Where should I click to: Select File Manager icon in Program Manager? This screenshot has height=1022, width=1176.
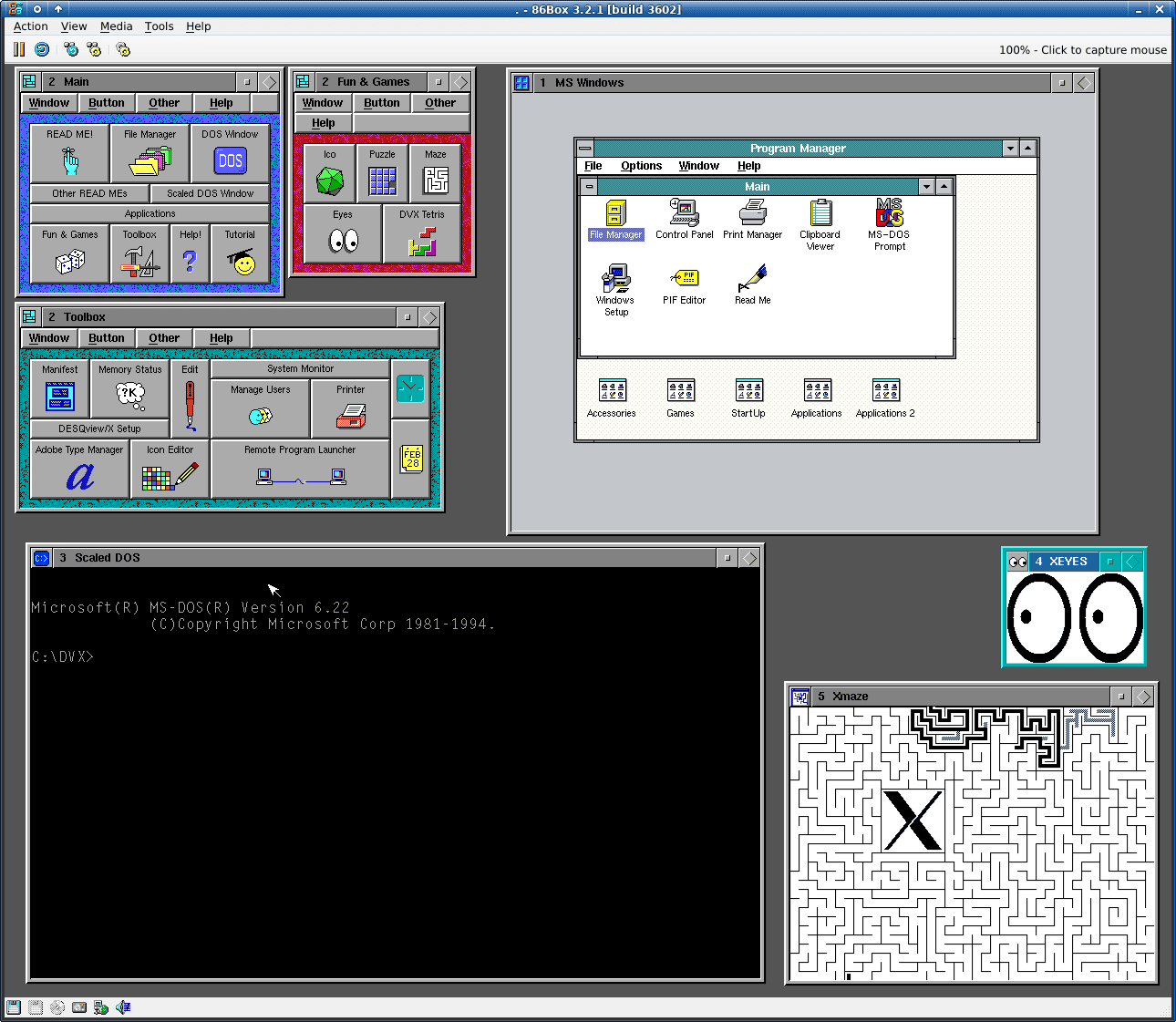(615, 220)
